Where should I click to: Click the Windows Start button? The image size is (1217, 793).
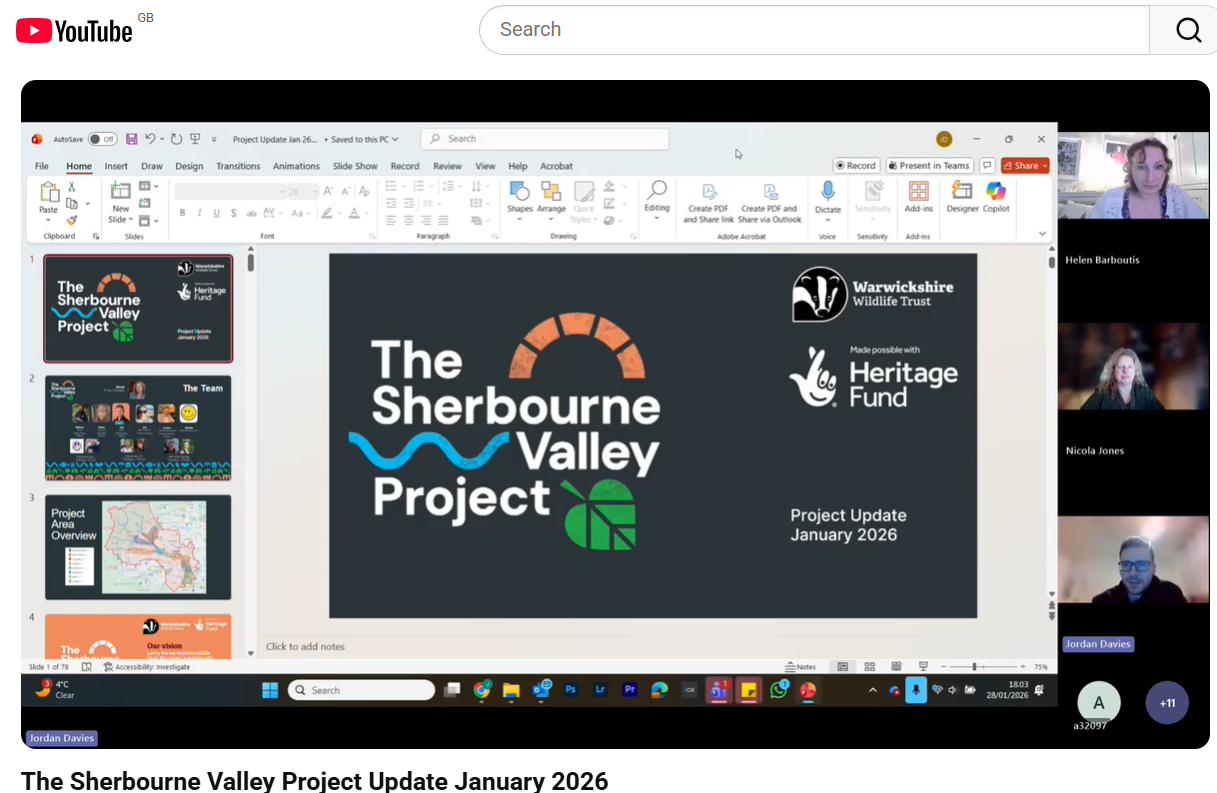[x=270, y=690]
